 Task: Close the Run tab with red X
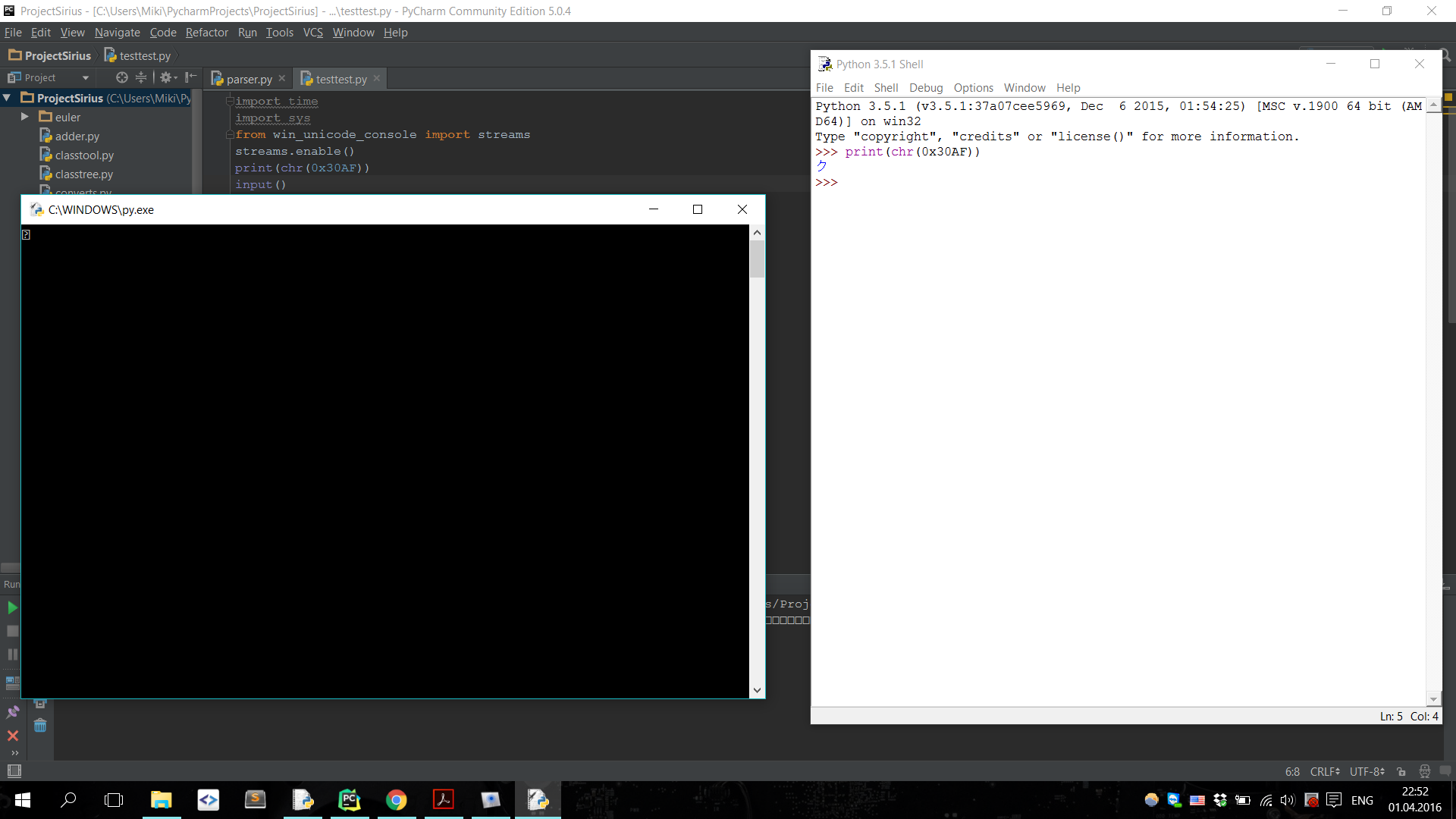[13, 736]
